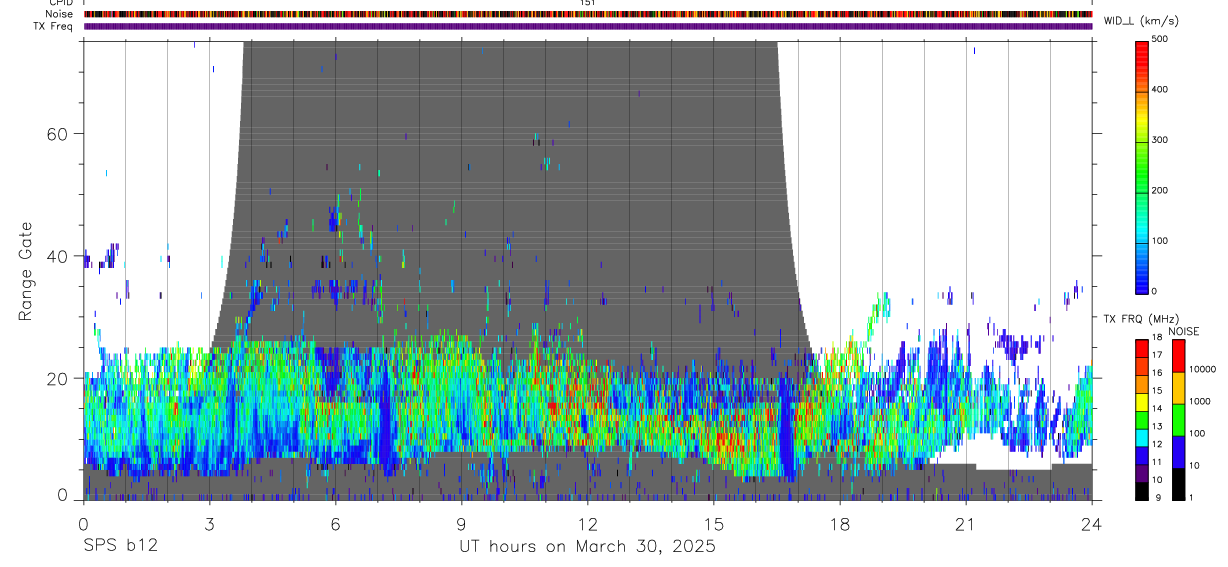Image resolution: width=1228 pixels, height=567 pixels.
Task: Click hour tick 15 on the time axis
Action: (x=713, y=523)
